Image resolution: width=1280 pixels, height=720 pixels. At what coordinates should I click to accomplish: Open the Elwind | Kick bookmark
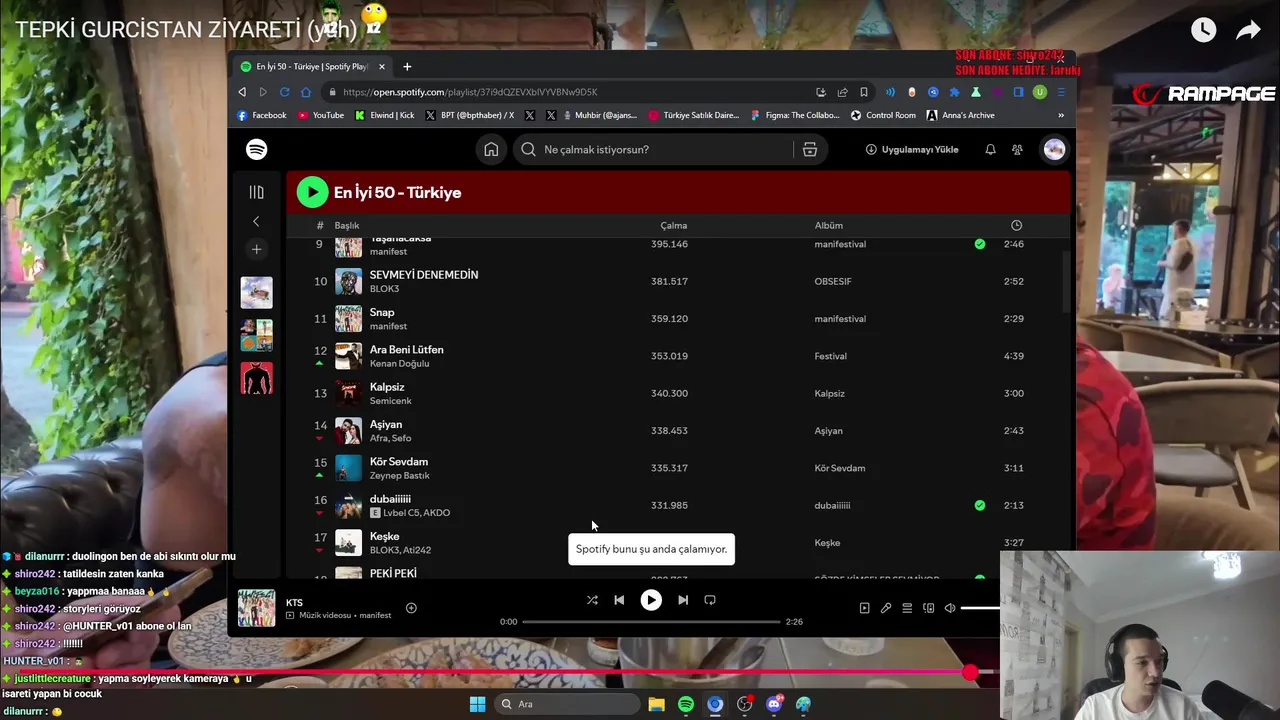click(385, 115)
